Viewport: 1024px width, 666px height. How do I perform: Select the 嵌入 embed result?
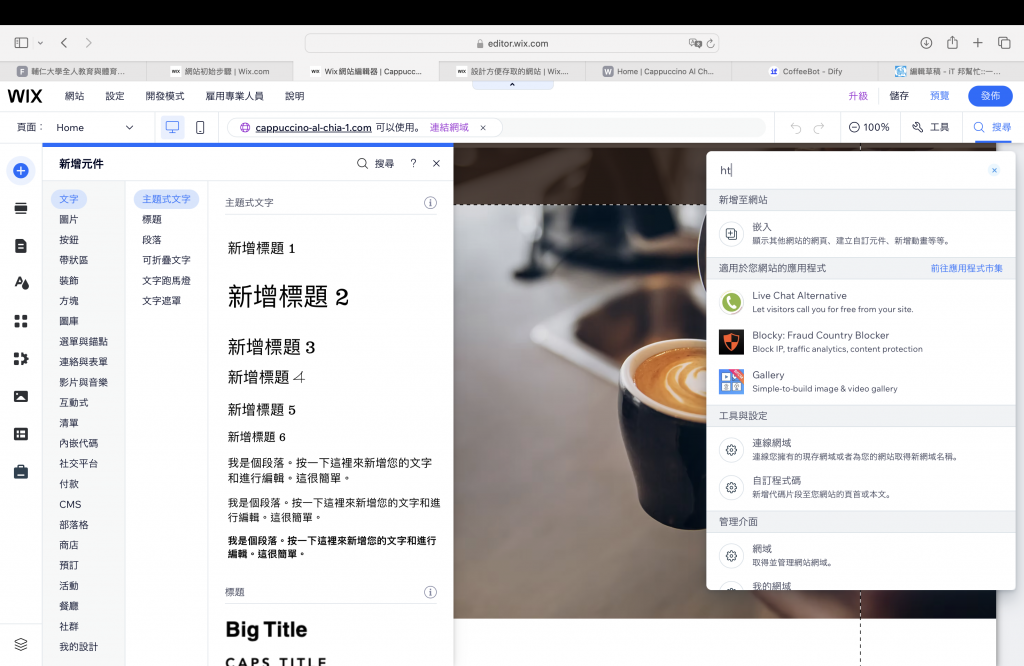[861, 233]
